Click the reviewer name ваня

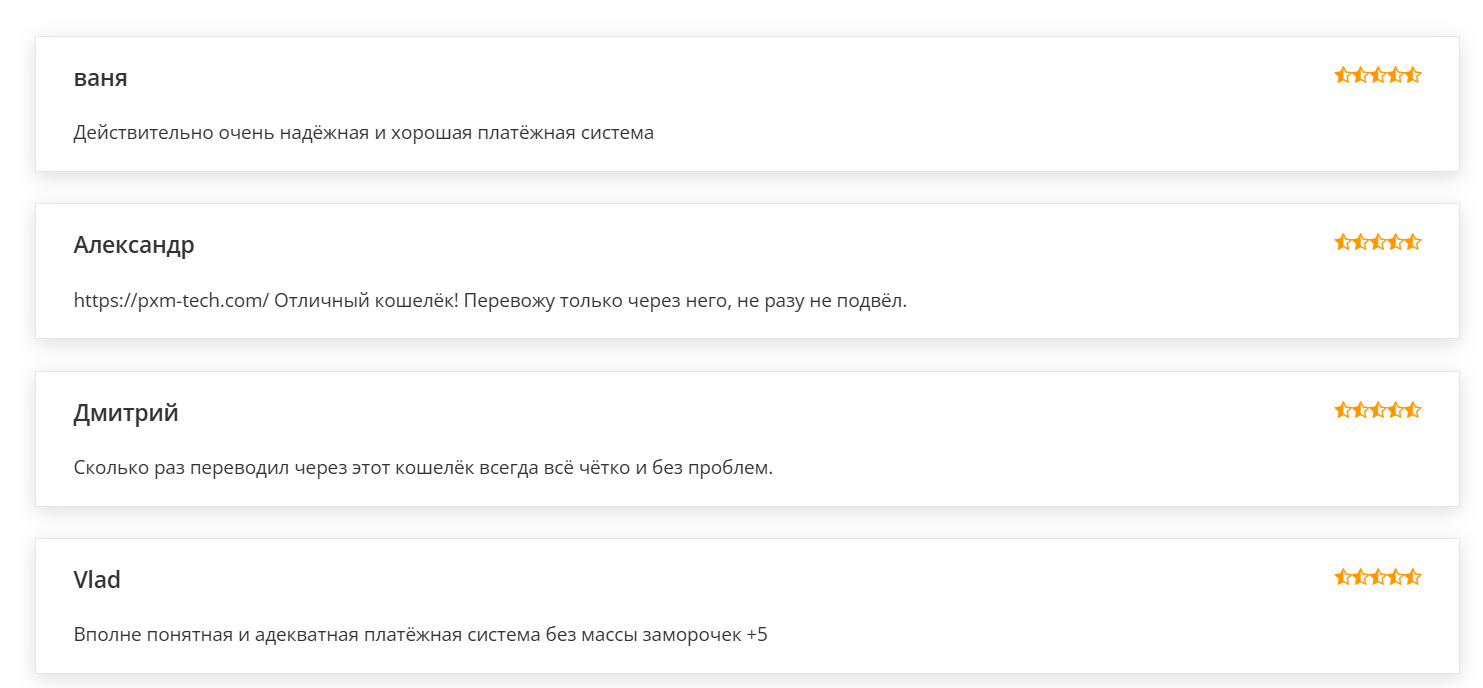point(100,78)
